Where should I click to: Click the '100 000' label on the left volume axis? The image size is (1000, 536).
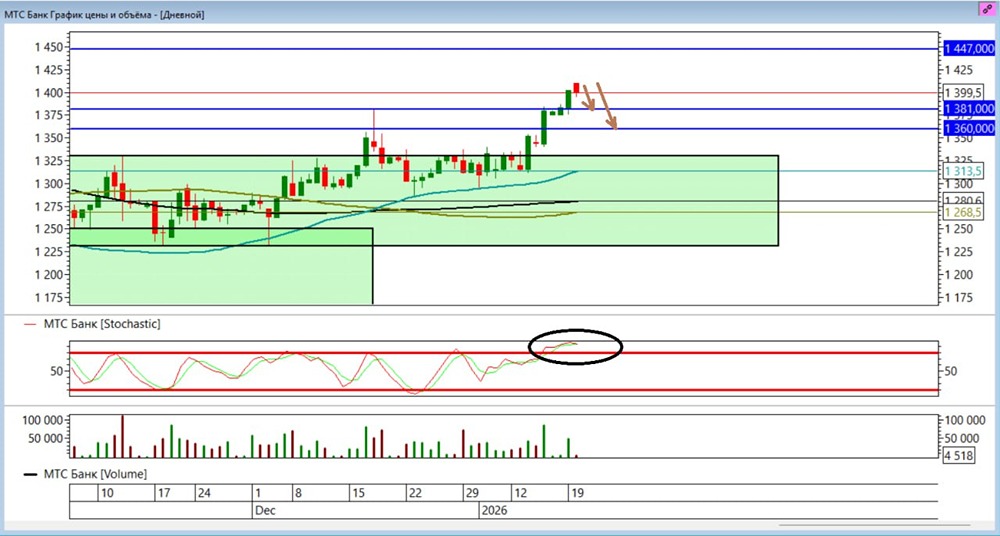43,420
